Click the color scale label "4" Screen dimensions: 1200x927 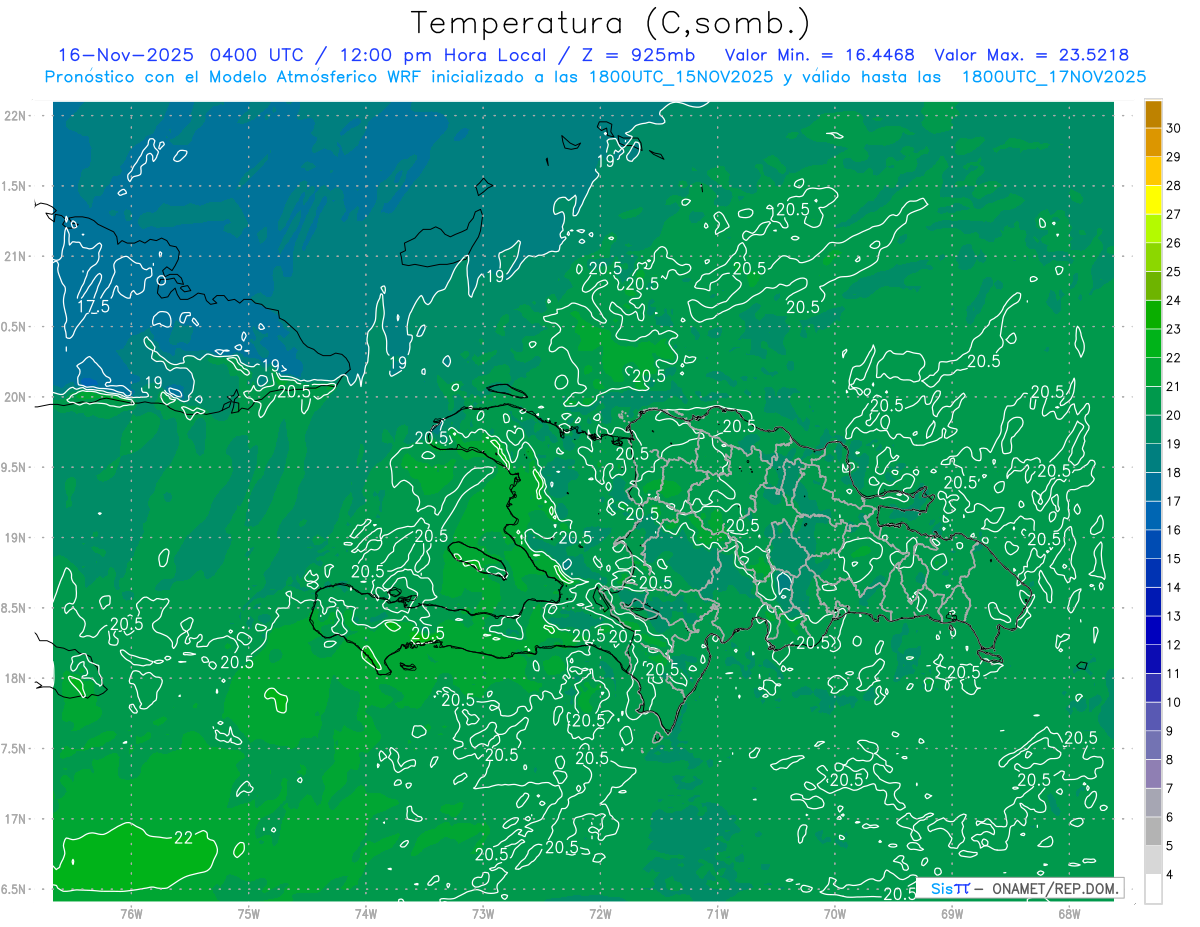[x=1171, y=875]
